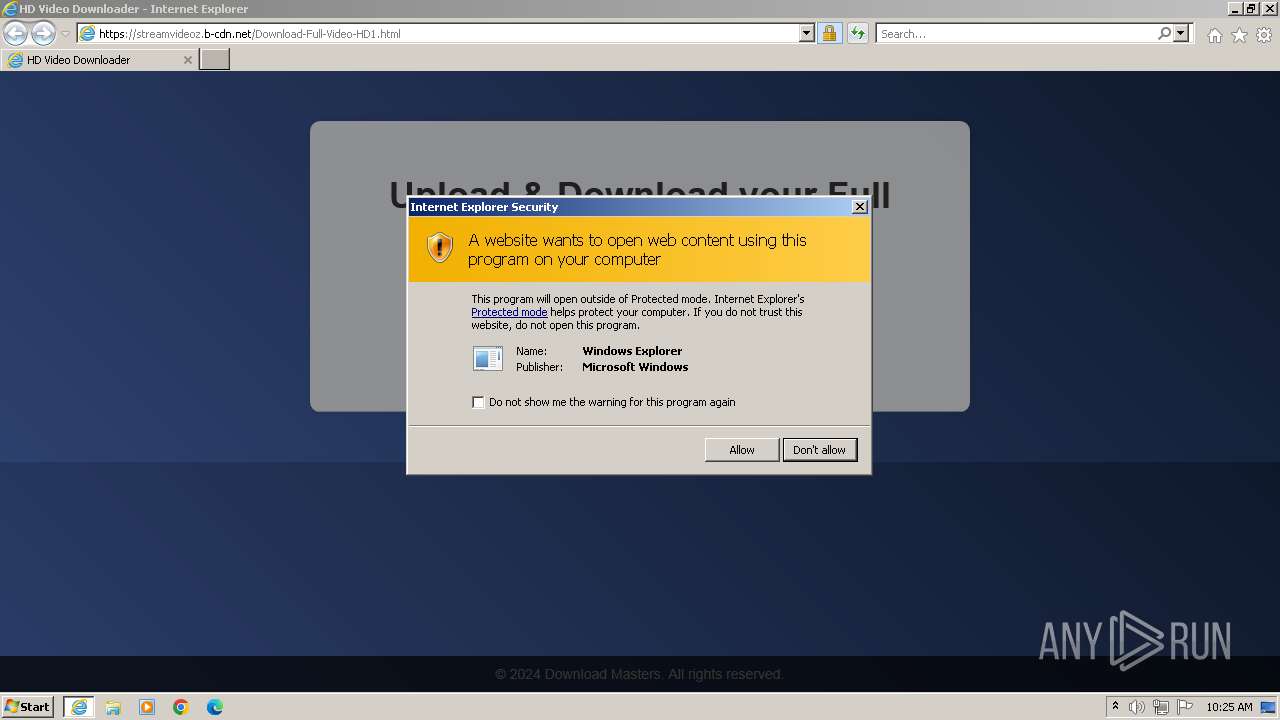
Task: Click the clock showing 10:25 AM
Action: coord(1229,707)
